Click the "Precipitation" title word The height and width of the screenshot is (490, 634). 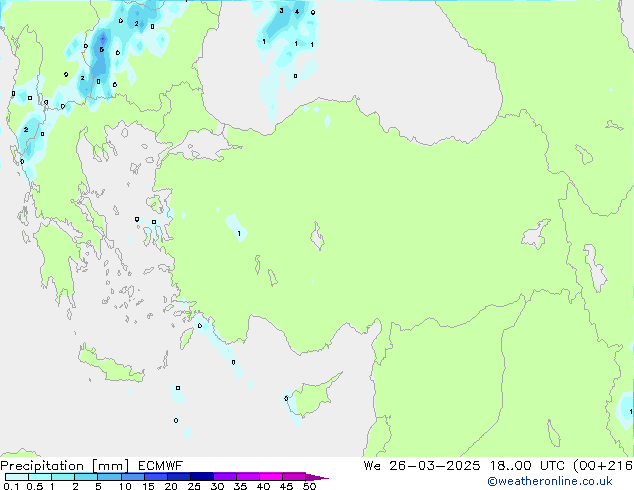(x=42, y=466)
